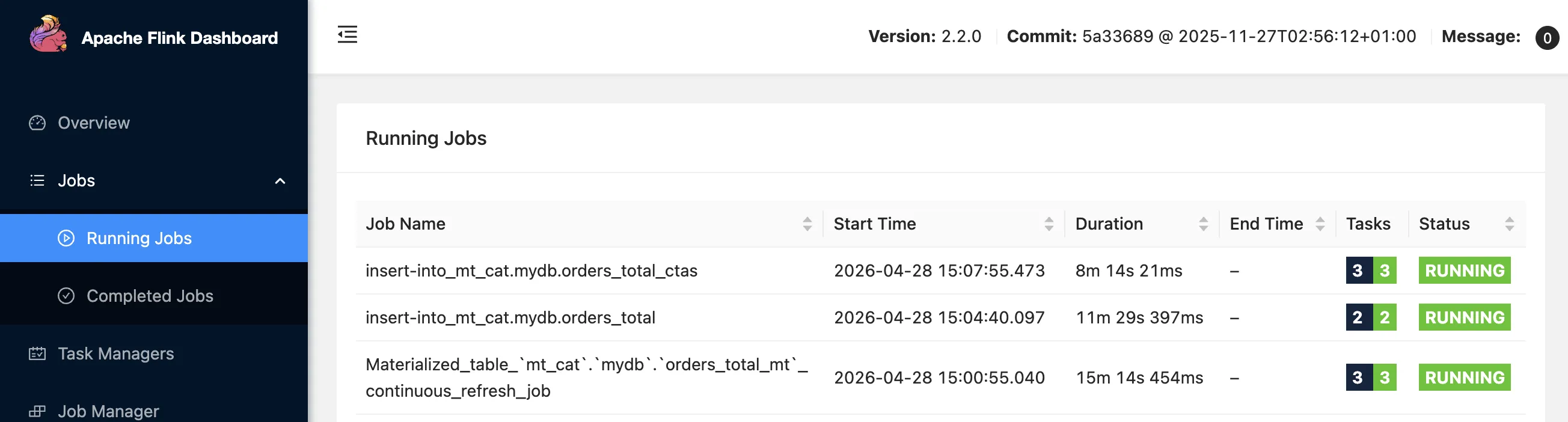Switch to the Completed Jobs page
Viewport: 1568px width, 422px height.
click(150, 296)
